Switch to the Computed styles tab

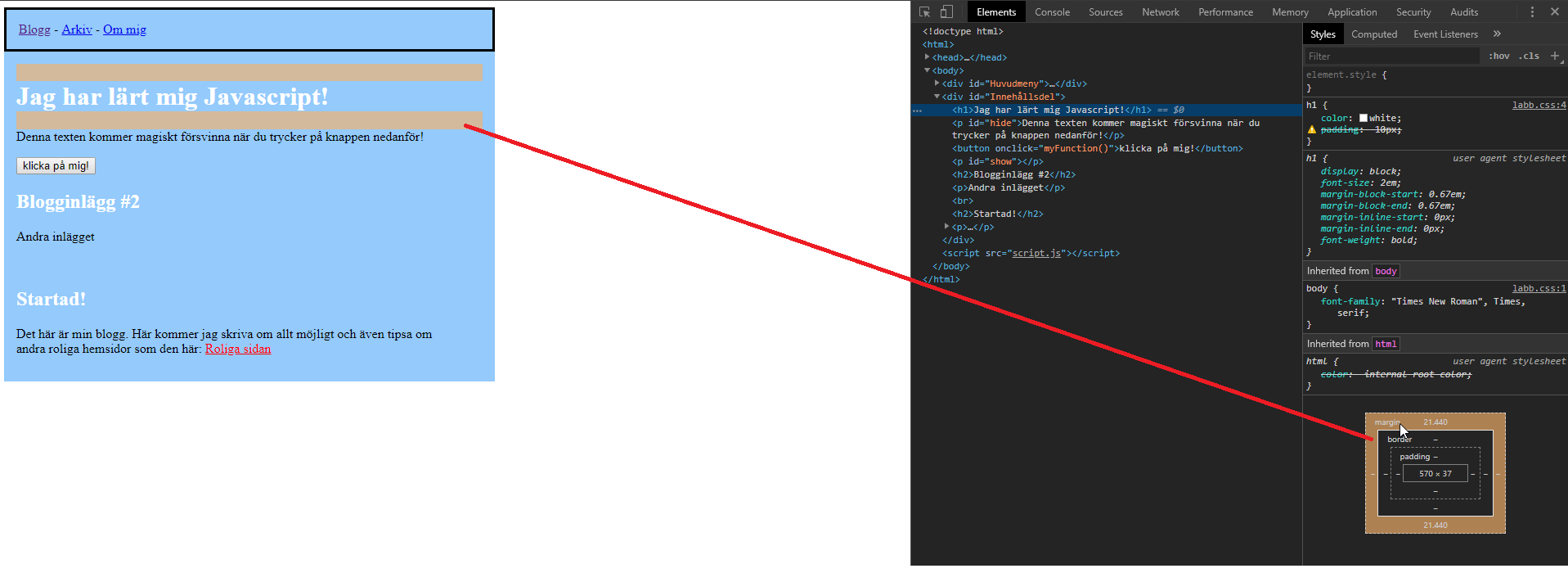tap(1374, 34)
